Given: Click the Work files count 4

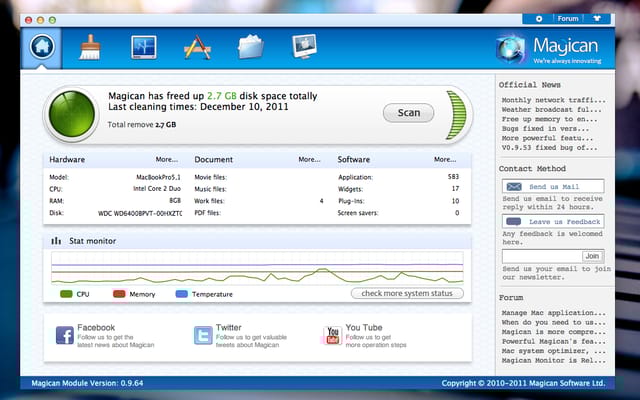Looking at the screenshot, I should tap(322, 201).
